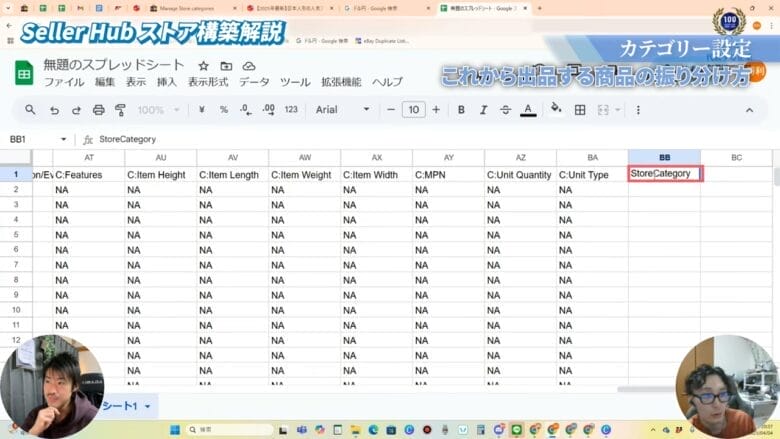Image resolution: width=780 pixels, height=439 pixels.
Task: Toggle strikethrough formatting
Action: 505,110
